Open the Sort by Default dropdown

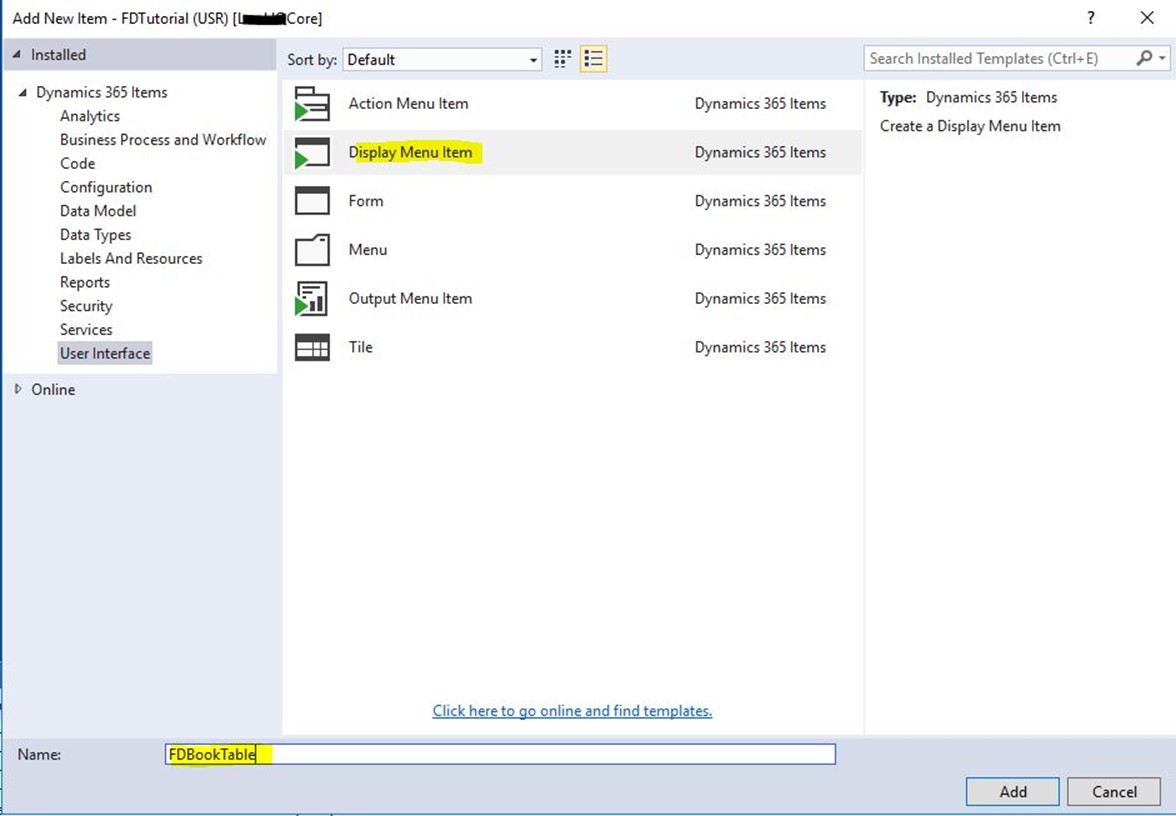pos(442,60)
